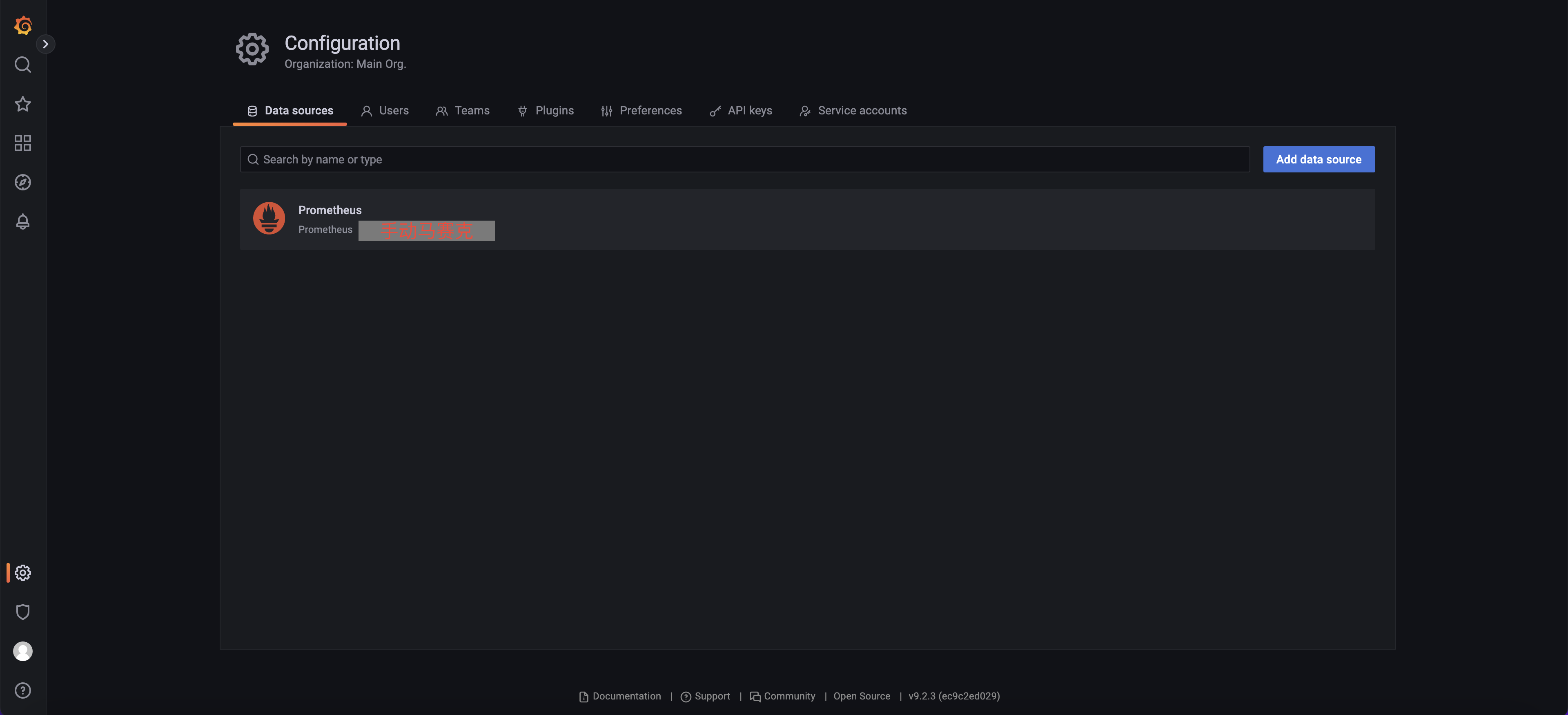Click the Prometheus data source logo
The width and height of the screenshot is (1568, 715).
(269, 217)
